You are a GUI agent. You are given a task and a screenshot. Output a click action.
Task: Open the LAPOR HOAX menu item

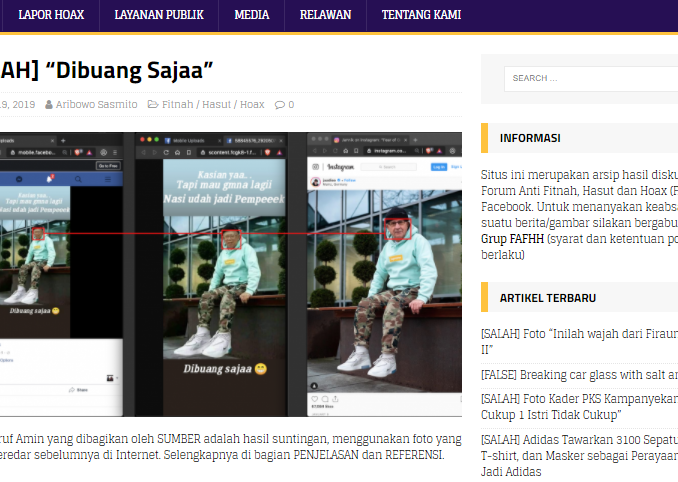pyautogui.click(x=51, y=15)
